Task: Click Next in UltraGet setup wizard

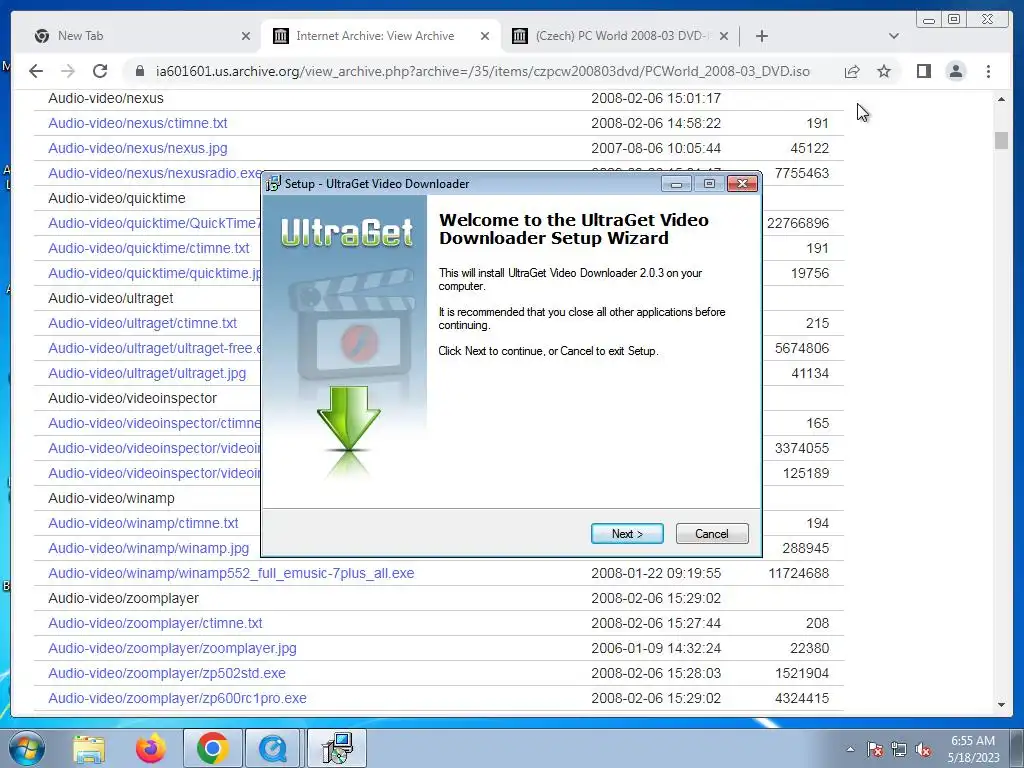Action: click(627, 534)
